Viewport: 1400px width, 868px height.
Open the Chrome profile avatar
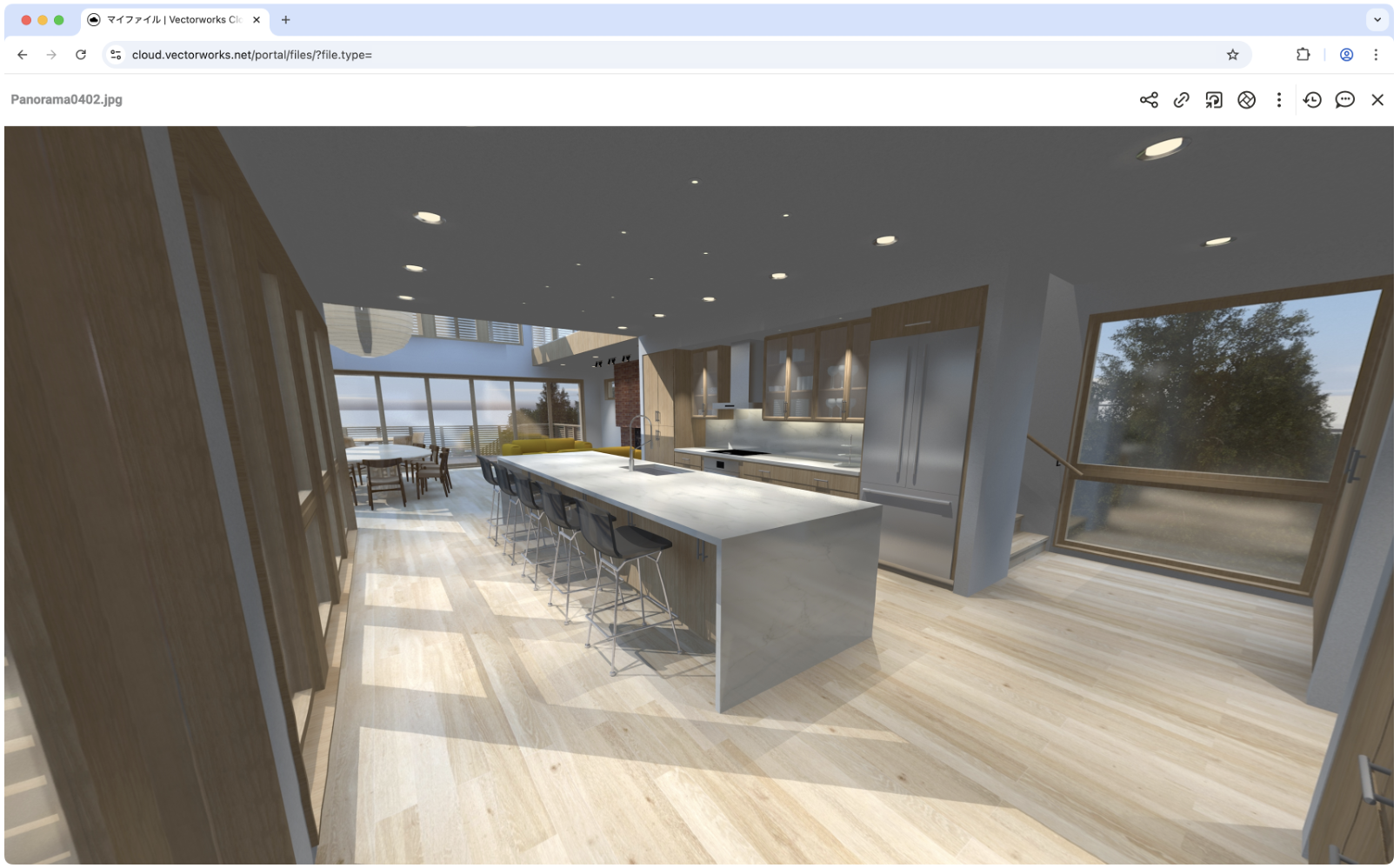pos(1346,55)
